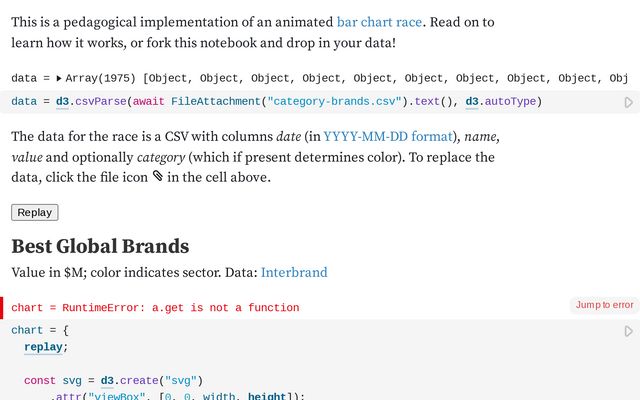
Task: Visit the Interbrand data source link
Action: pos(294,272)
